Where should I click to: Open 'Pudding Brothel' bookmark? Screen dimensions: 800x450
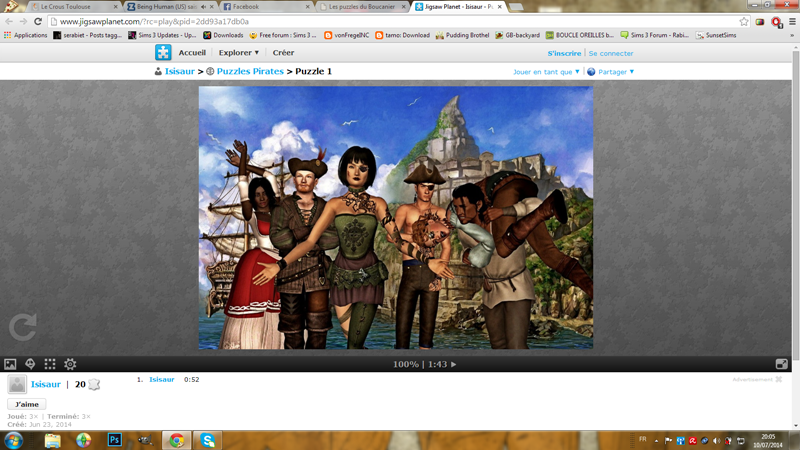click(x=462, y=35)
